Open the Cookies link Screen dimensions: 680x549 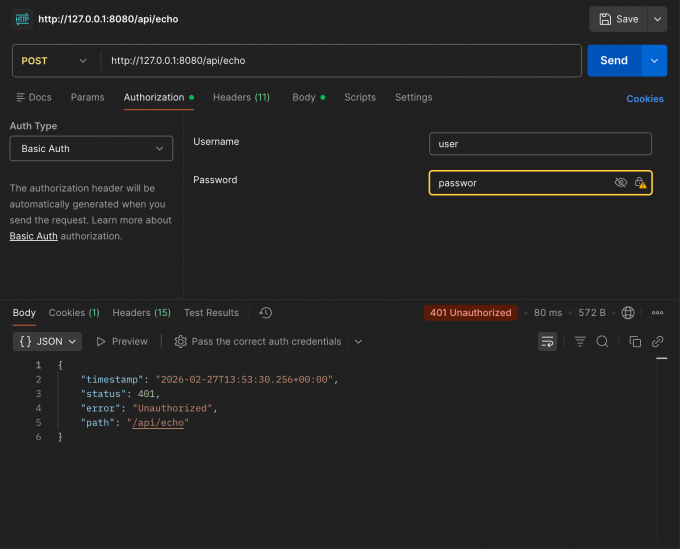tap(644, 99)
